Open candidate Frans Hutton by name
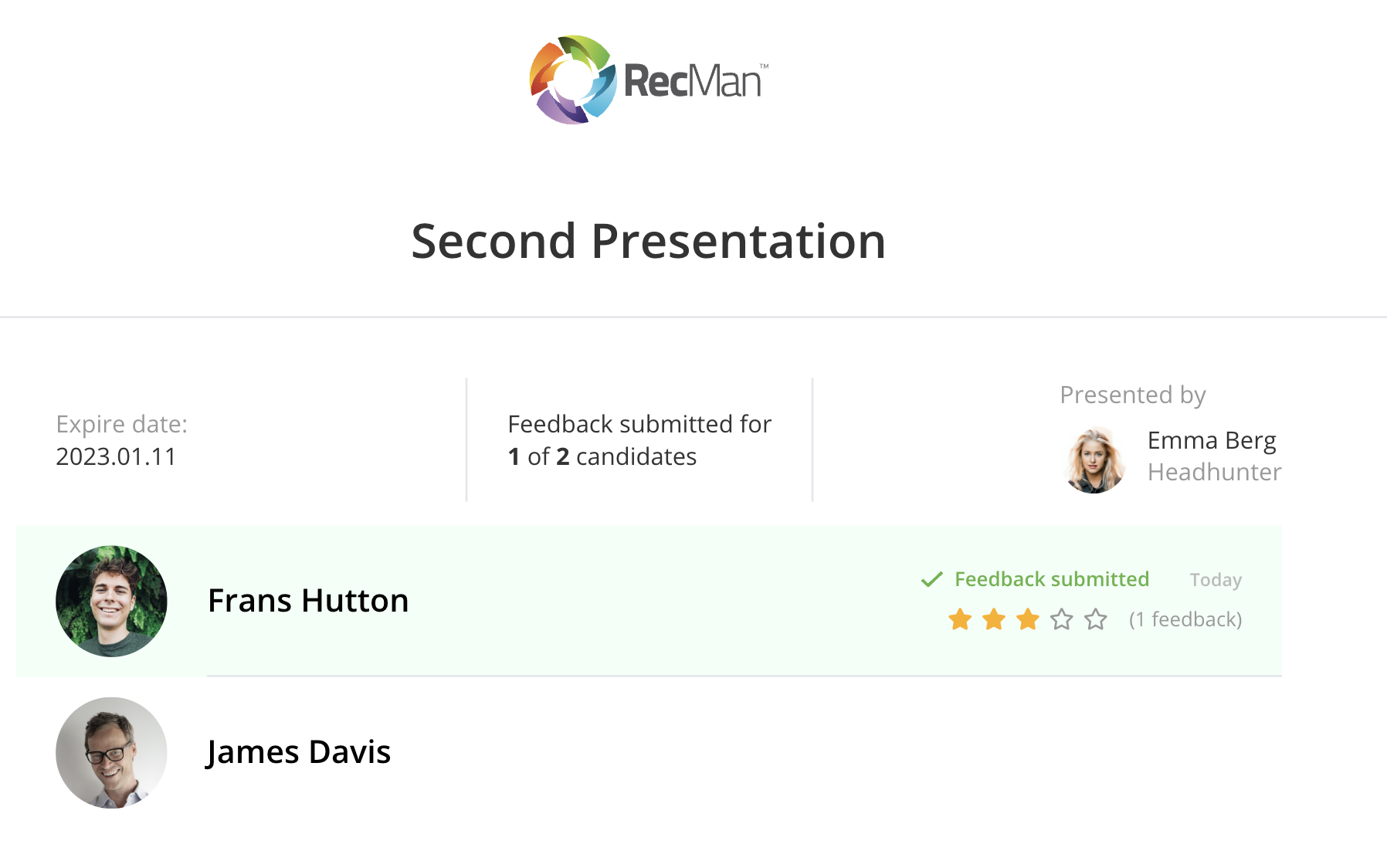The width and height of the screenshot is (1387, 868). point(308,601)
